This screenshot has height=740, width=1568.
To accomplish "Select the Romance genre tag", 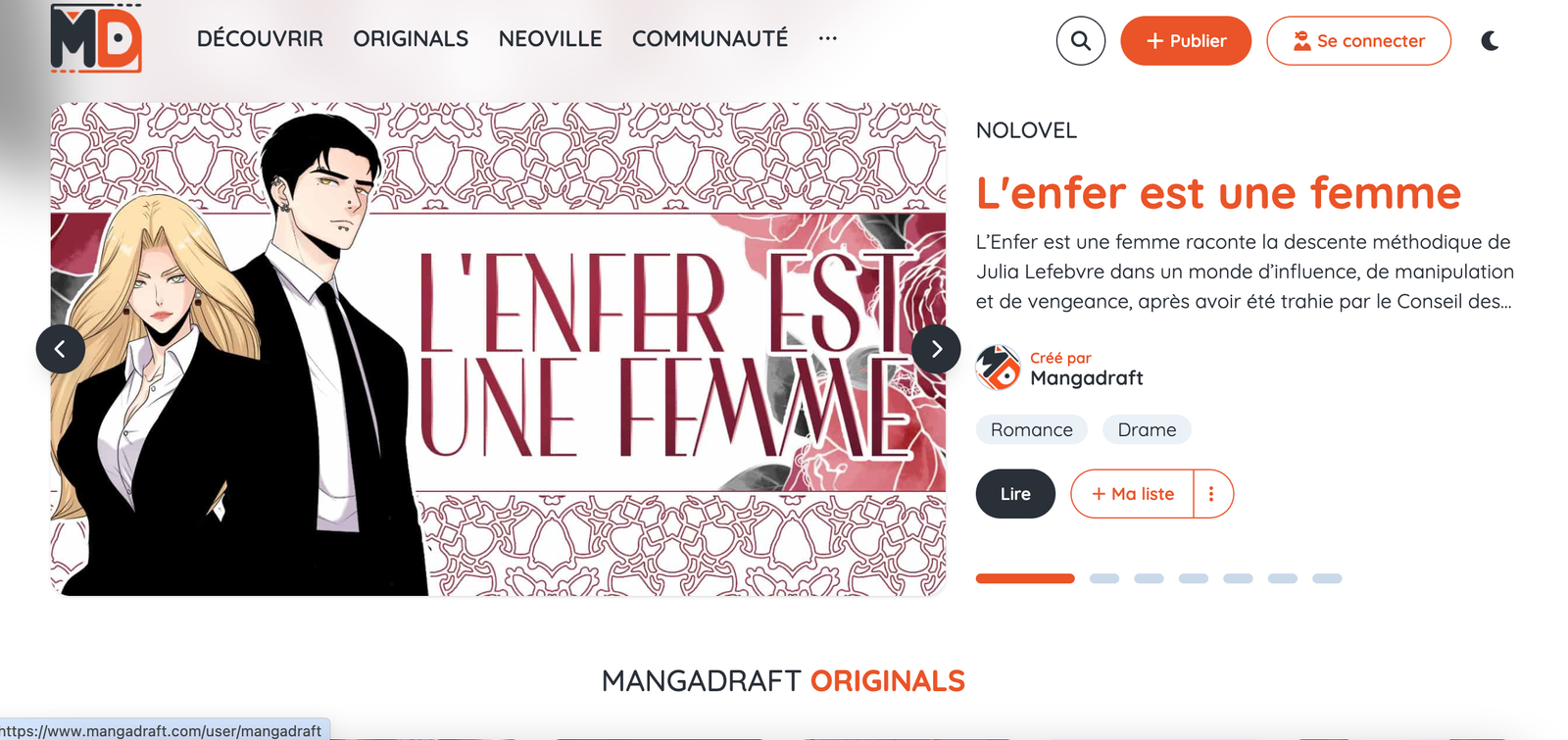I will pyautogui.click(x=1032, y=430).
